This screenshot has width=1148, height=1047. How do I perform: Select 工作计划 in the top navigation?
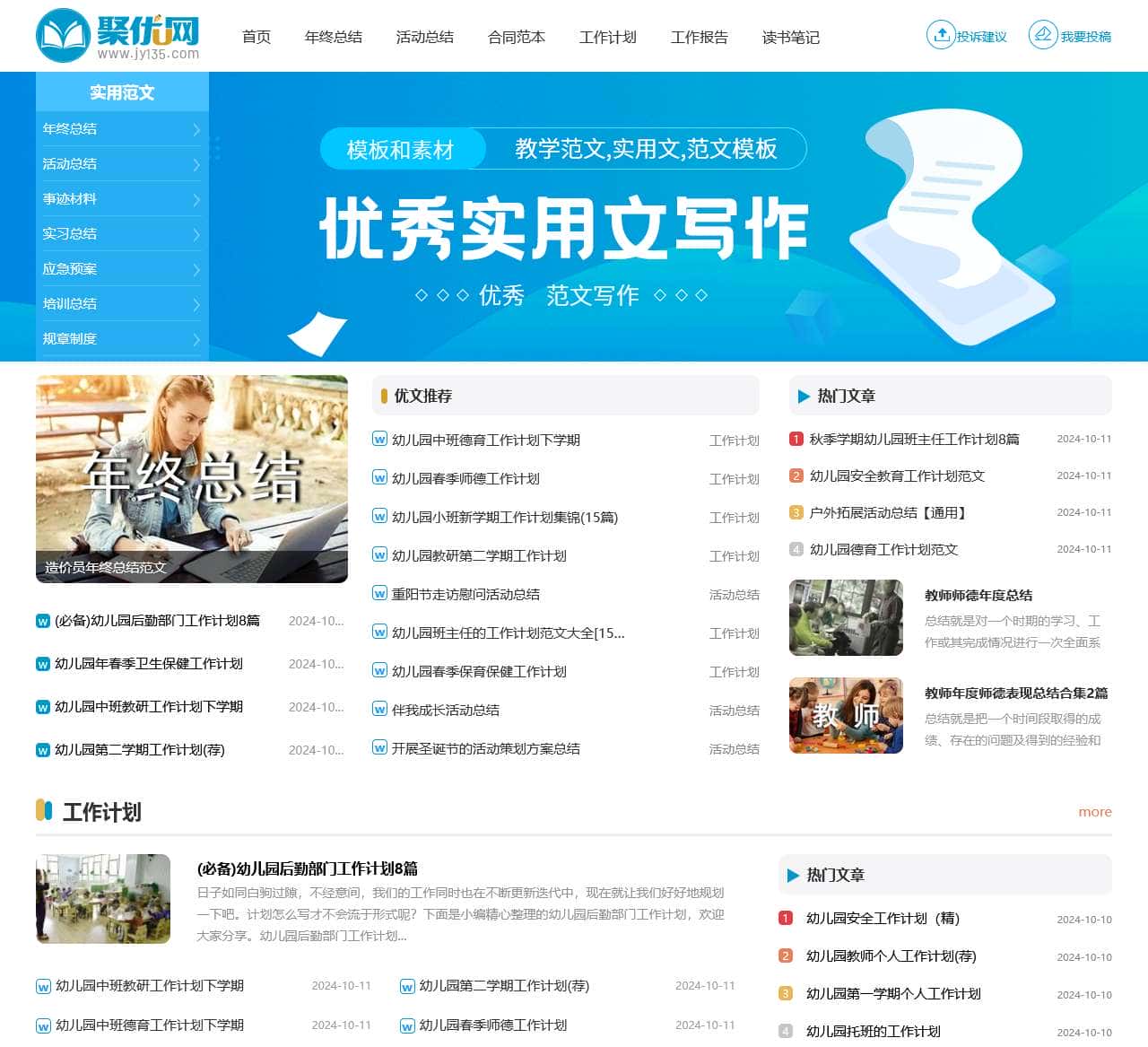coord(608,37)
